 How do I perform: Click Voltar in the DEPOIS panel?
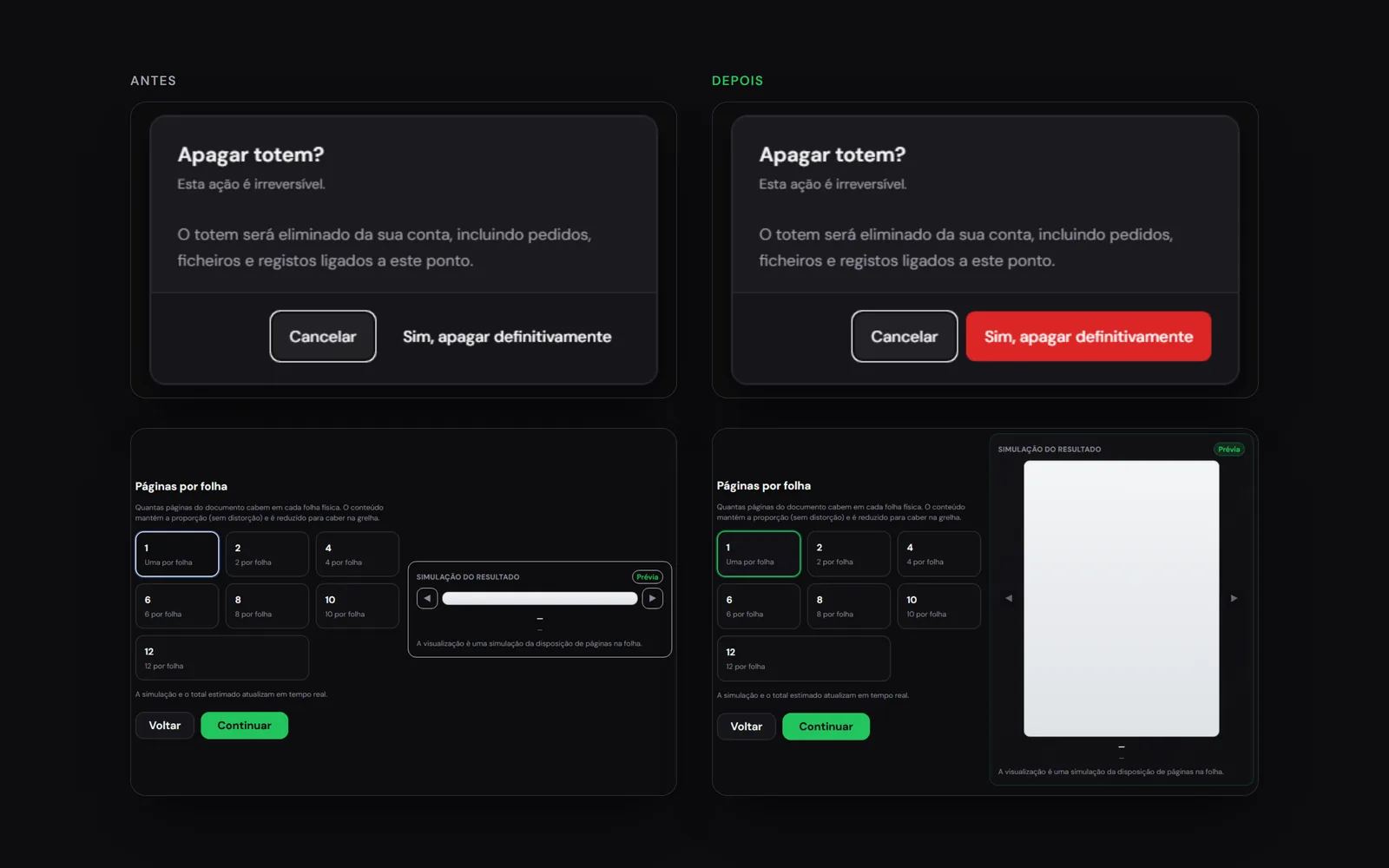[747, 727]
